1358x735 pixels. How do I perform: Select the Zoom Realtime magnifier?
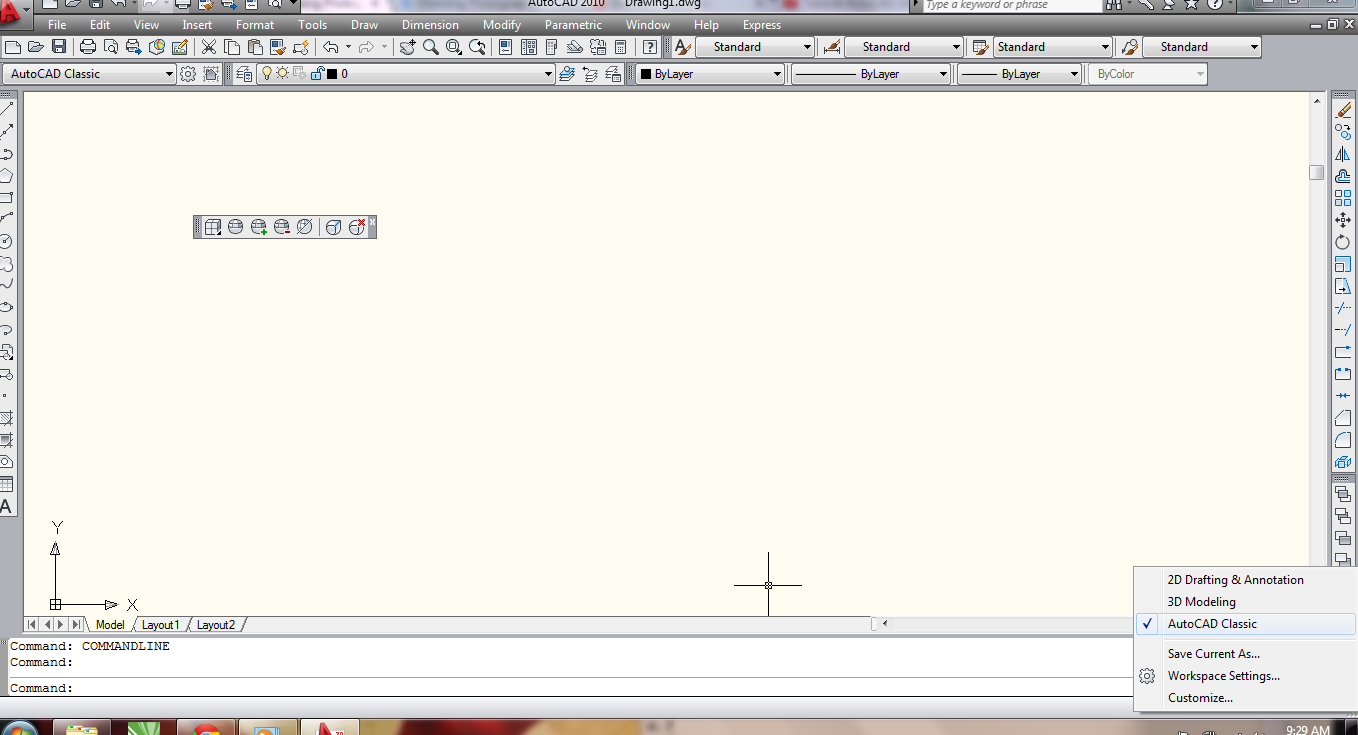click(x=431, y=47)
